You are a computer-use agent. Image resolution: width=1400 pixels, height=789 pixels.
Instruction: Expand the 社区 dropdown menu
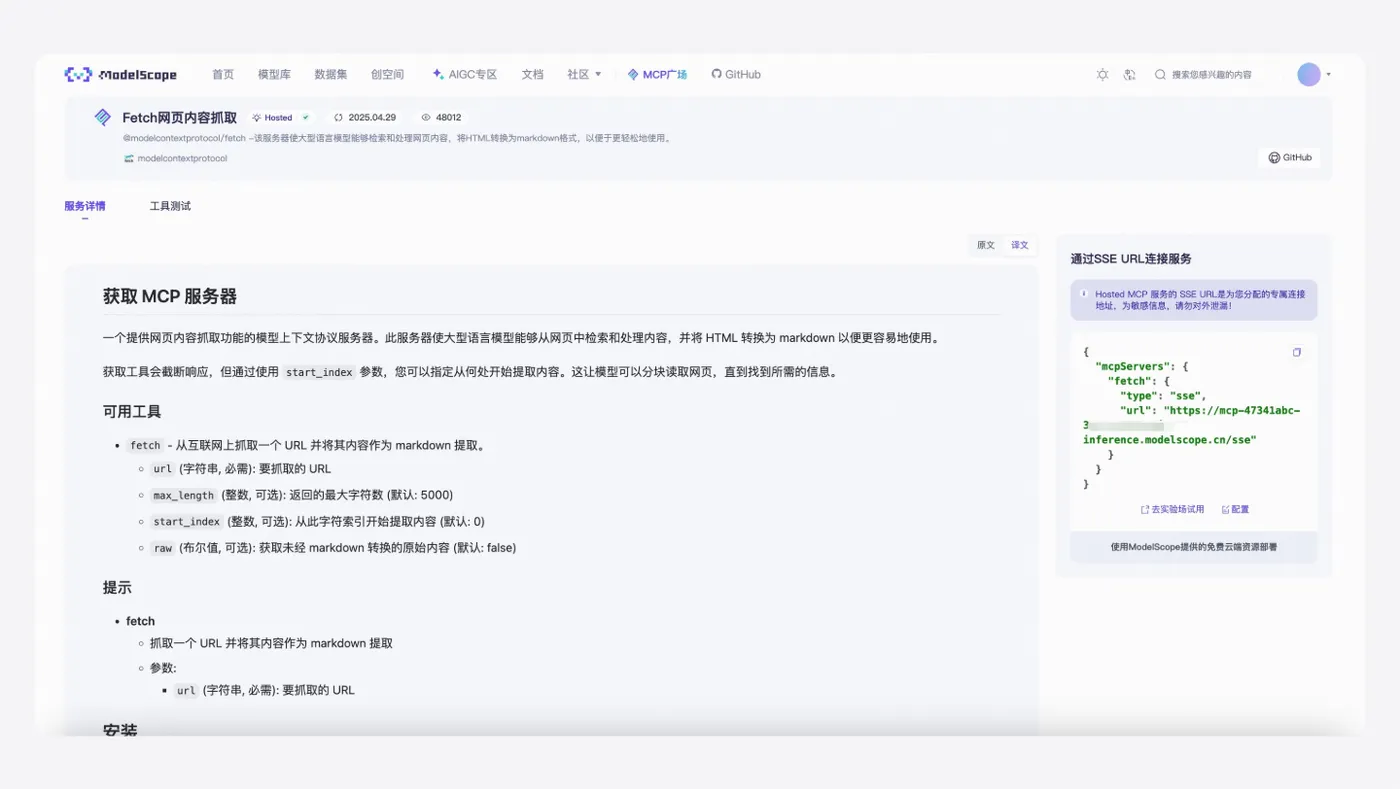pos(584,74)
